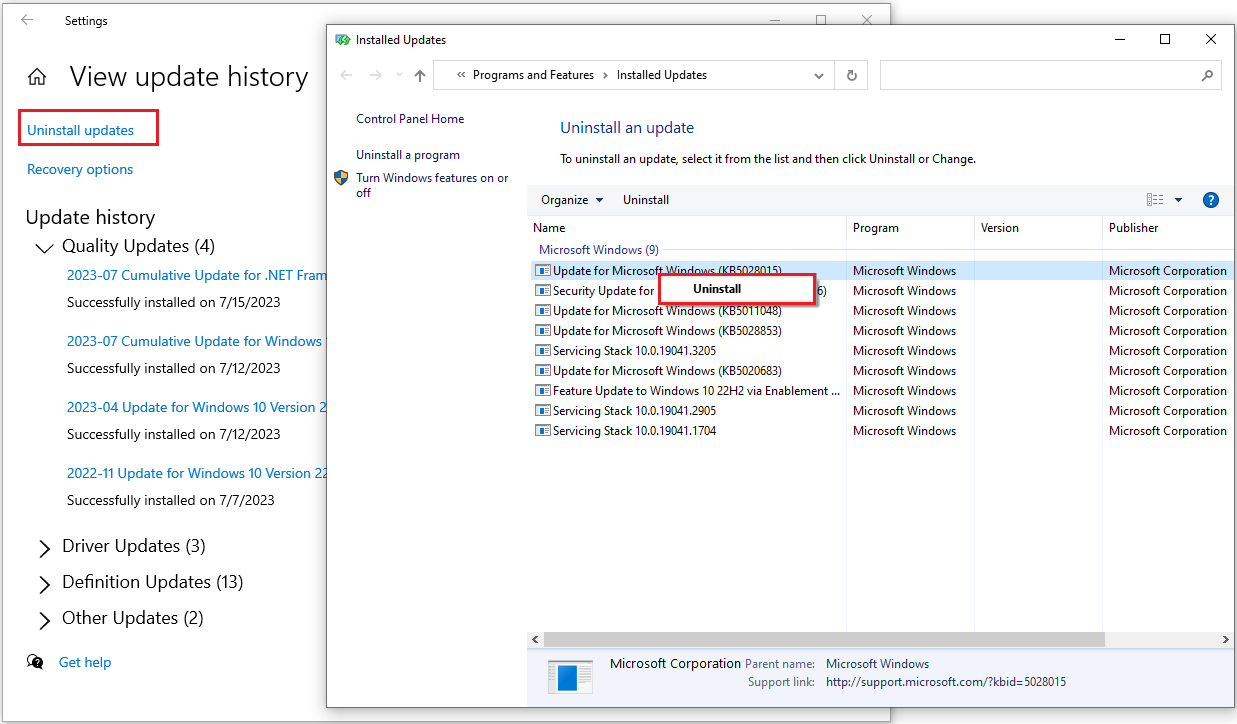Image resolution: width=1237 pixels, height=724 pixels.
Task: Open Control Panel Home link
Action: (x=410, y=119)
